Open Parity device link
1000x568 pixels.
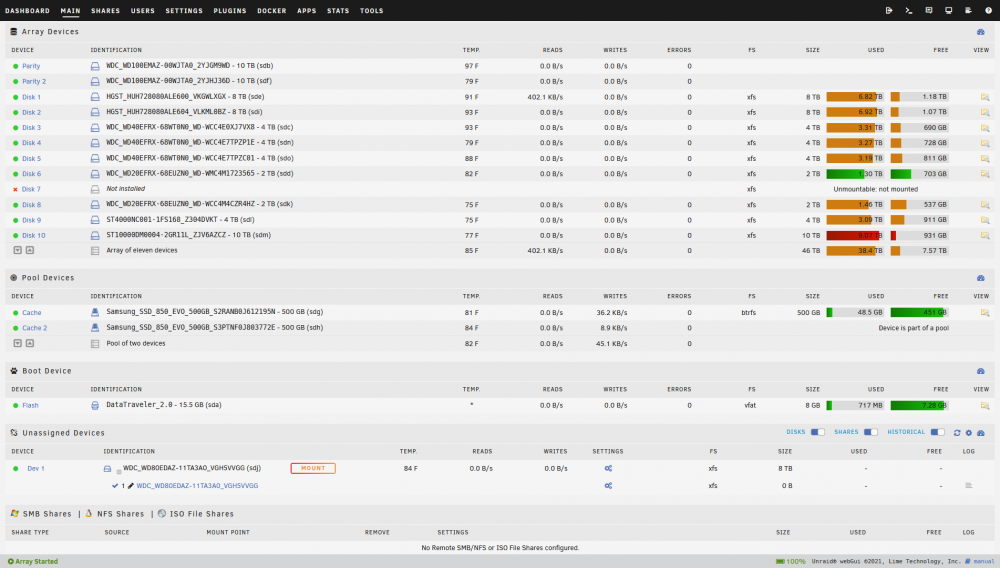click(31, 66)
